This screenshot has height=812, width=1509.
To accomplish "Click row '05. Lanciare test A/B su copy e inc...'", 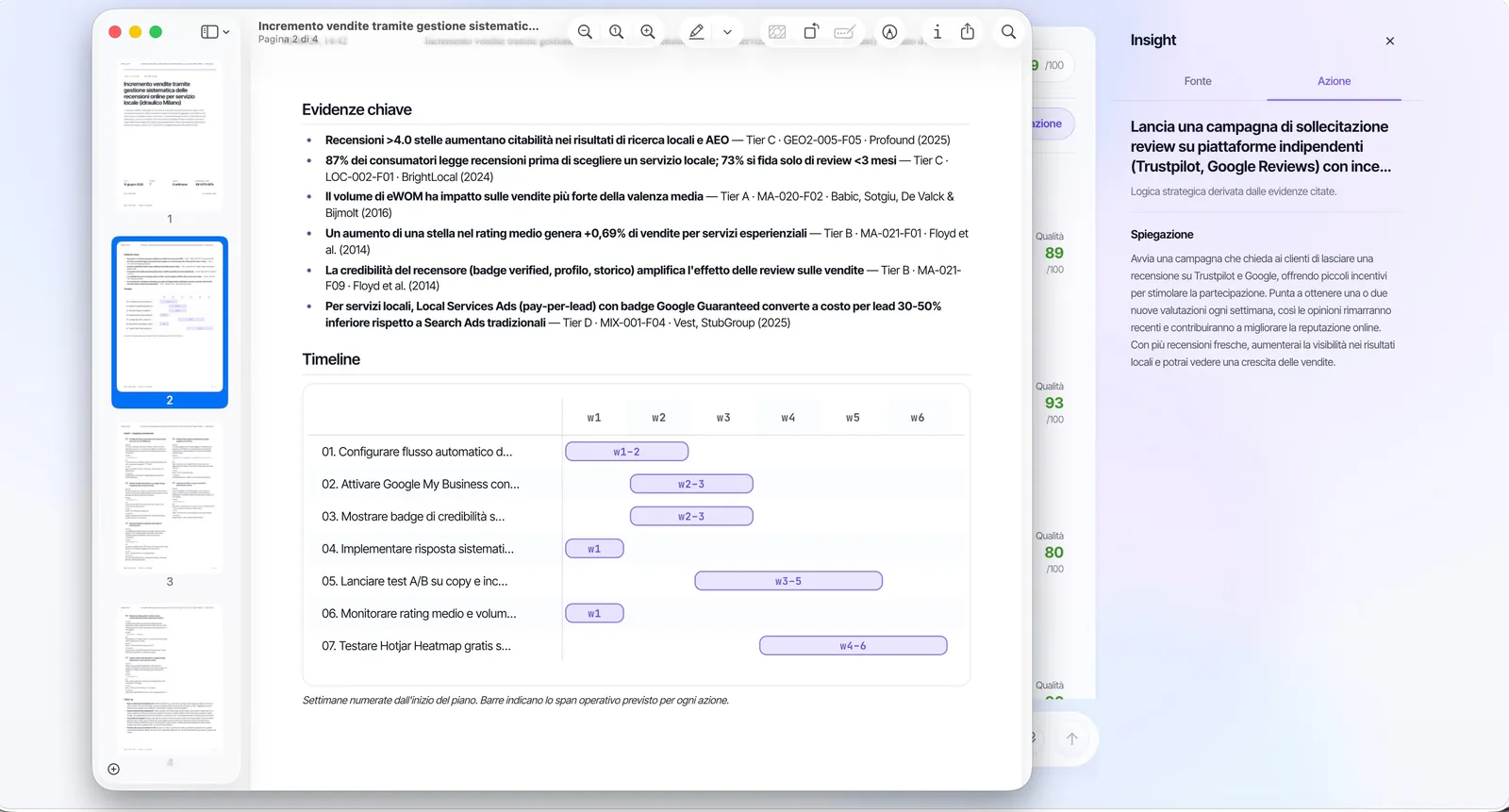I will [x=415, y=581].
